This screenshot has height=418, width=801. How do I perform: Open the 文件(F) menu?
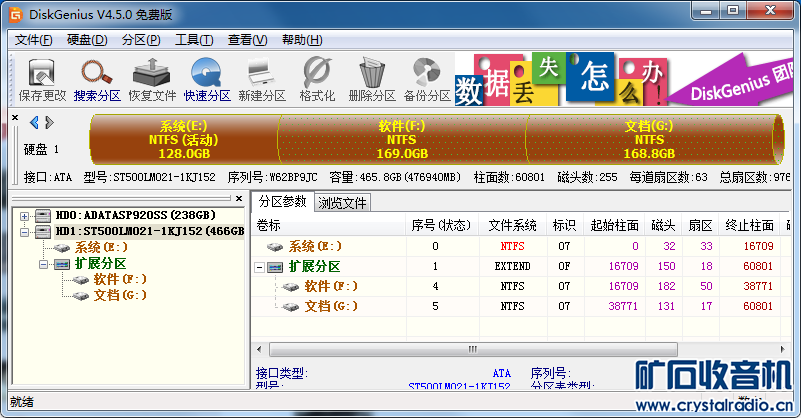33,40
